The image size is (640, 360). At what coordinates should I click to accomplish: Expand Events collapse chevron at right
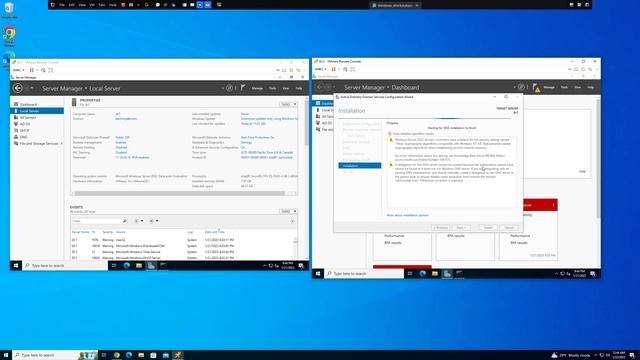(x=292, y=221)
